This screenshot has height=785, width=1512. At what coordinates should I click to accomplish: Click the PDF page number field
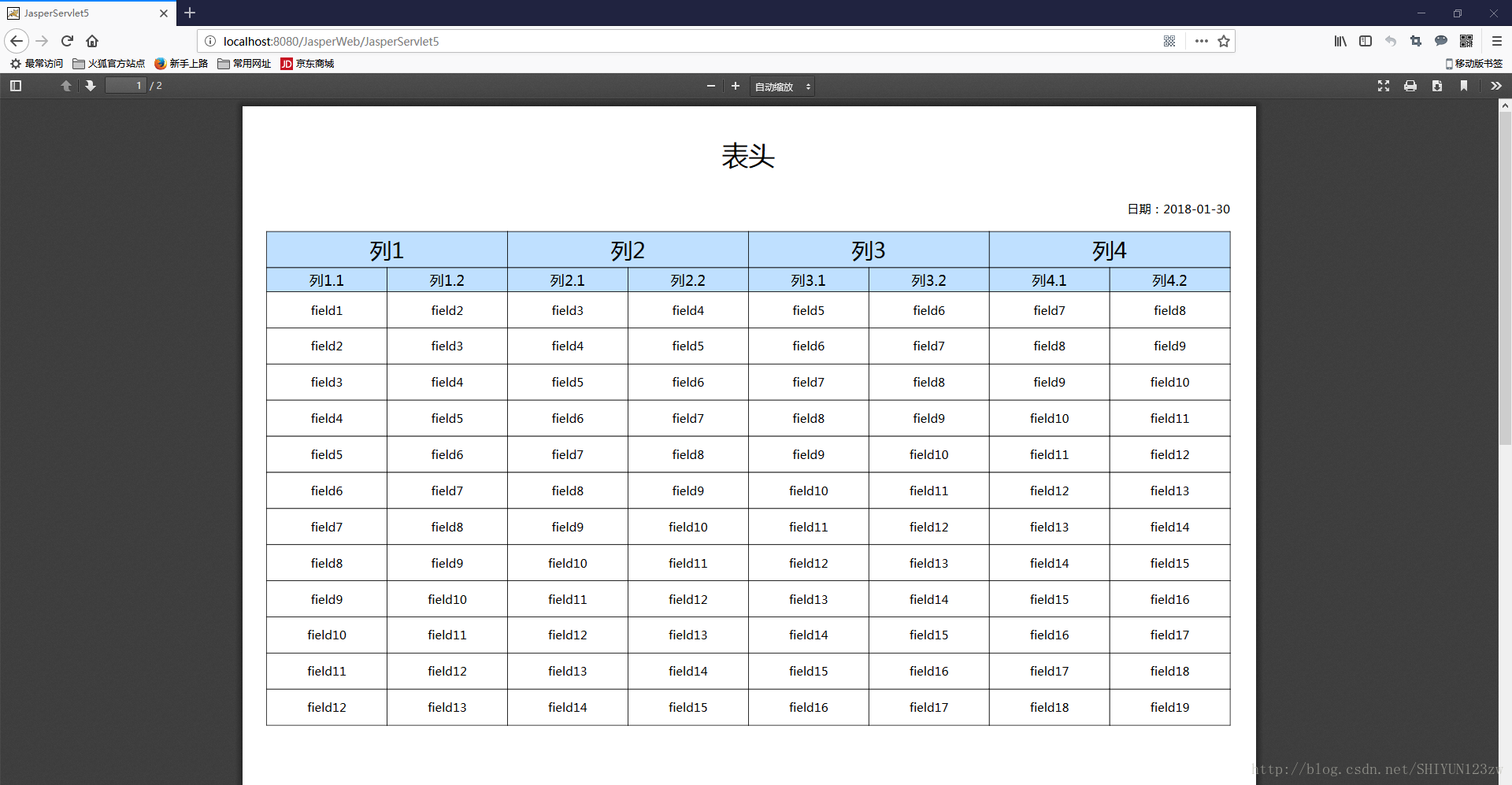click(x=126, y=86)
